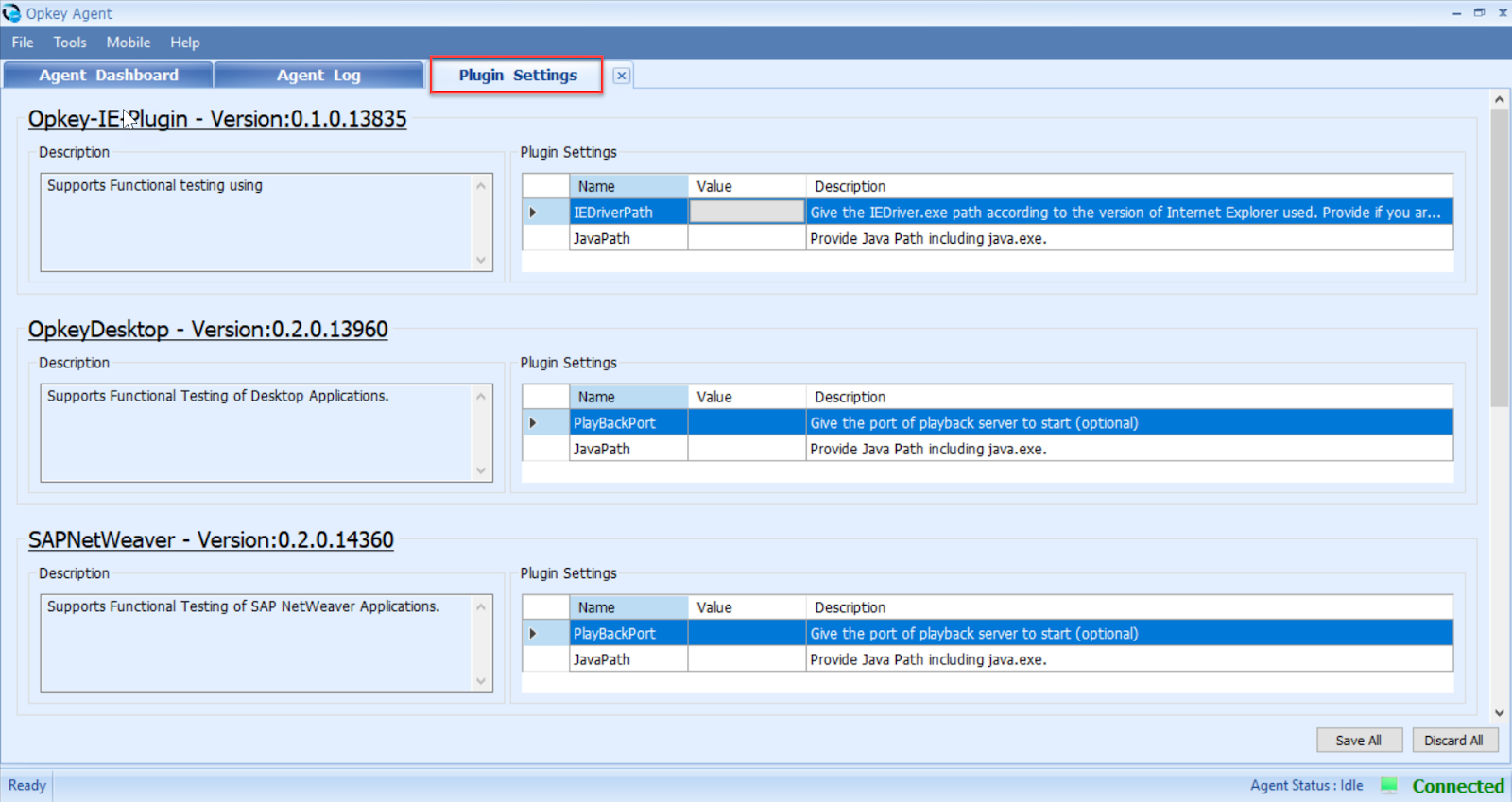Click Value column header in Opkey-IE table
The width and height of the screenshot is (1512, 802).
click(747, 187)
